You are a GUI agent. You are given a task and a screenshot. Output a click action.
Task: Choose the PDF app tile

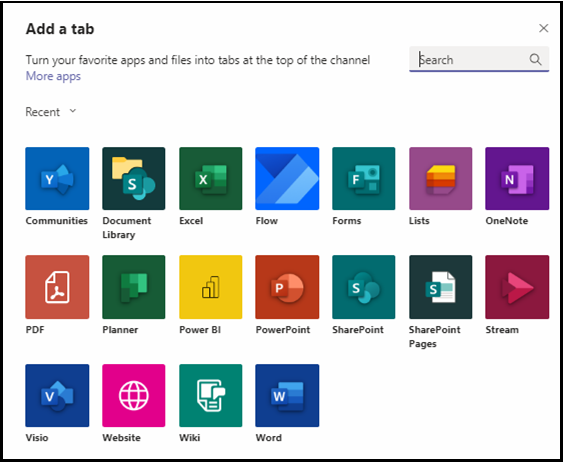57,287
